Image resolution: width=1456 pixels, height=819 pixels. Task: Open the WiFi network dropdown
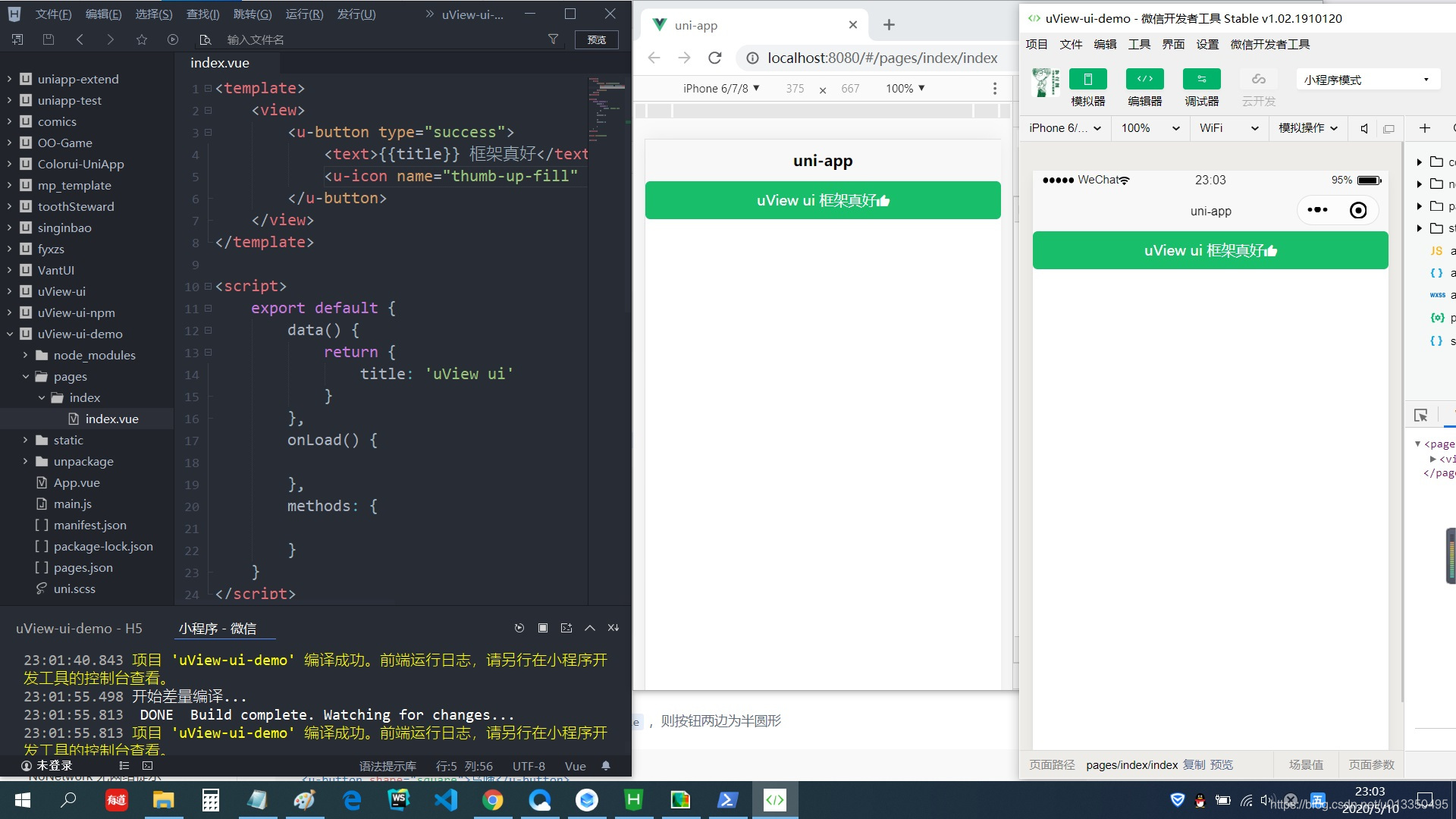1228,128
